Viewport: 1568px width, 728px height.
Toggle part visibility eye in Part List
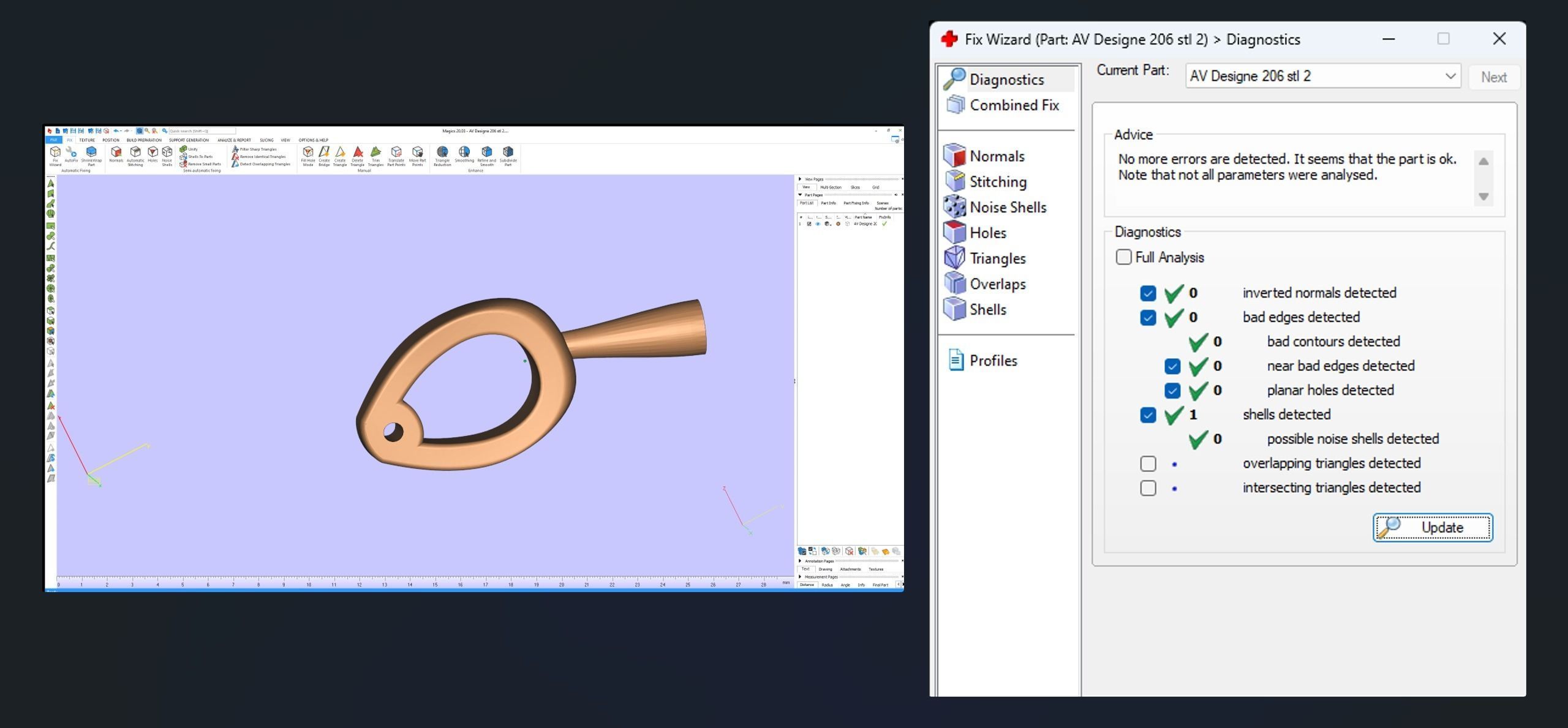(818, 224)
